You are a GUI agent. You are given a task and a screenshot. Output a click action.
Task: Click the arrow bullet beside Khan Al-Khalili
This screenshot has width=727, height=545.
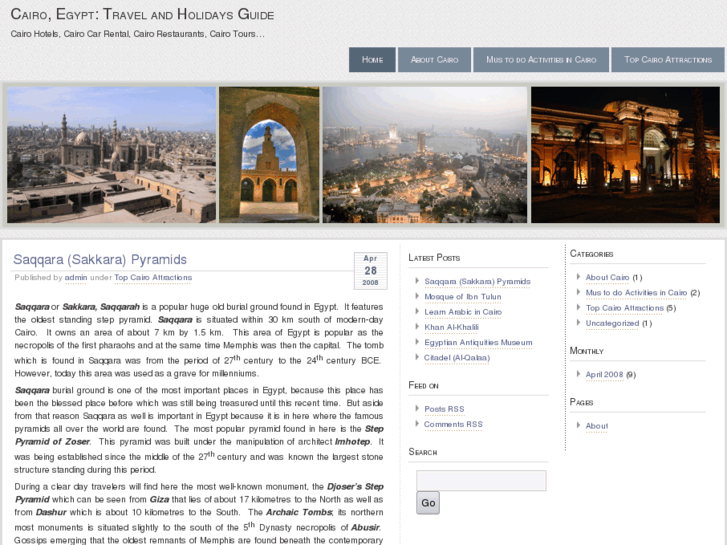point(417,327)
